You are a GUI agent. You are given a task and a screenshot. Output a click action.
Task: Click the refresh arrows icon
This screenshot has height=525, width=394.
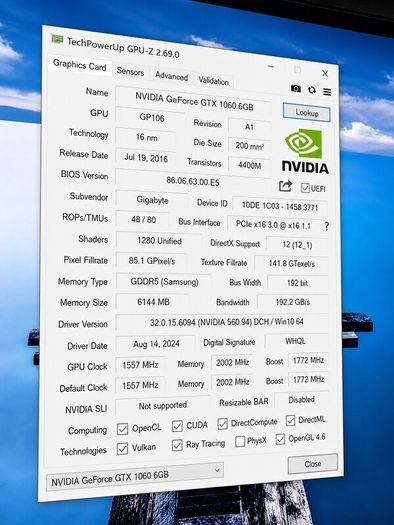[x=312, y=90]
